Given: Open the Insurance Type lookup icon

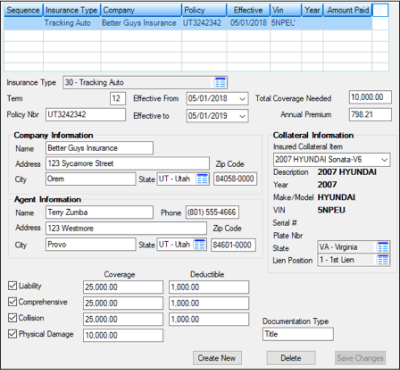Looking at the screenshot, I should tap(220, 82).
